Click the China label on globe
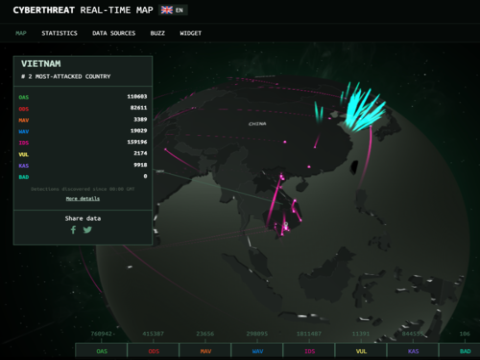The image size is (480, 360). 257,124
